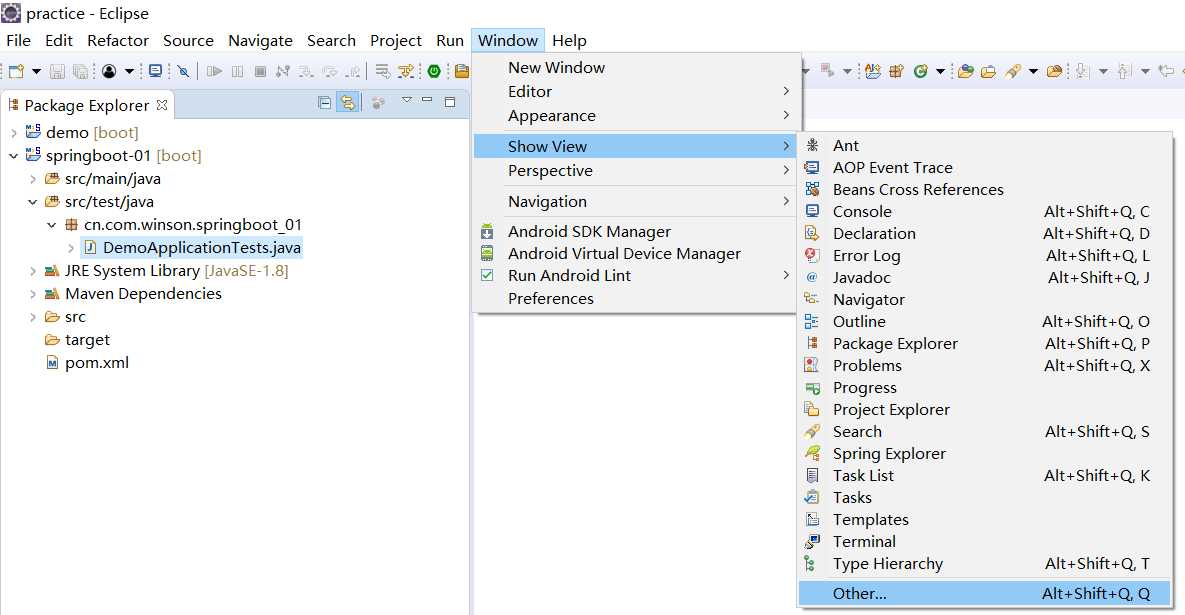Collapse the cn.com.winson.springboot_01 package
Screen dimensions: 1185x615
pyautogui.click(x=51, y=224)
